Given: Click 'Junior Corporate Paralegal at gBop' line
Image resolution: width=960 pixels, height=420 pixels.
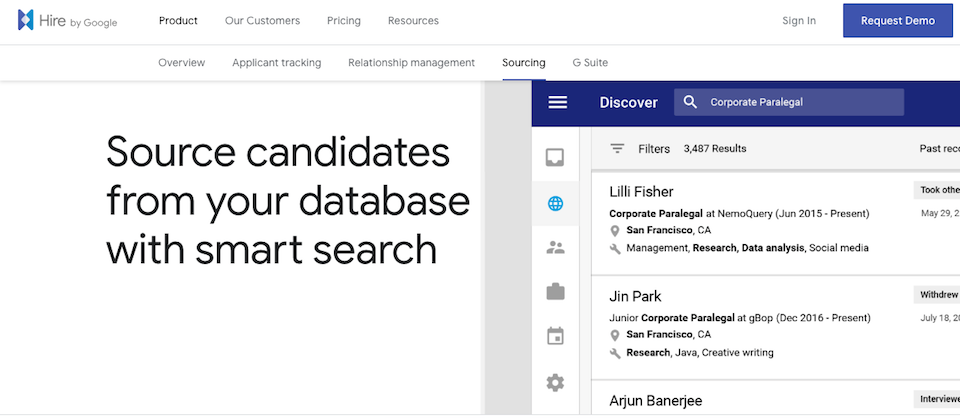Looking at the screenshot, I should [x=740, y=318].
